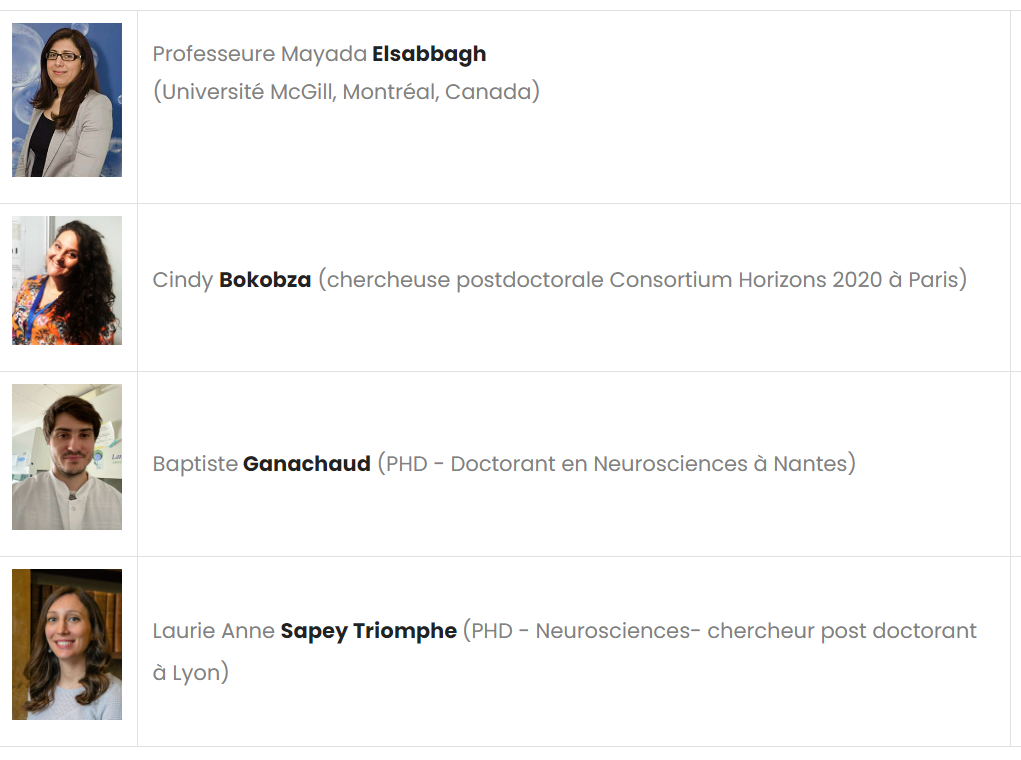Click the "à Lyon)" text line
This screenshot has height=760, width=1021.
[190, 673]
